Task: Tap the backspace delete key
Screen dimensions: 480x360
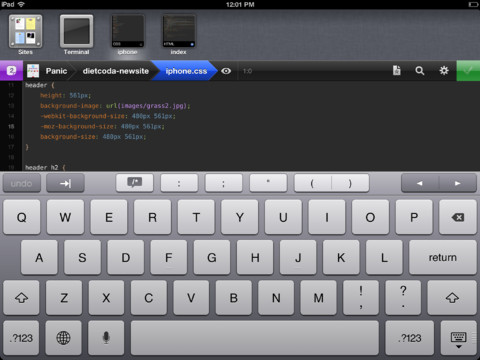Action: (x=458, y=217)
